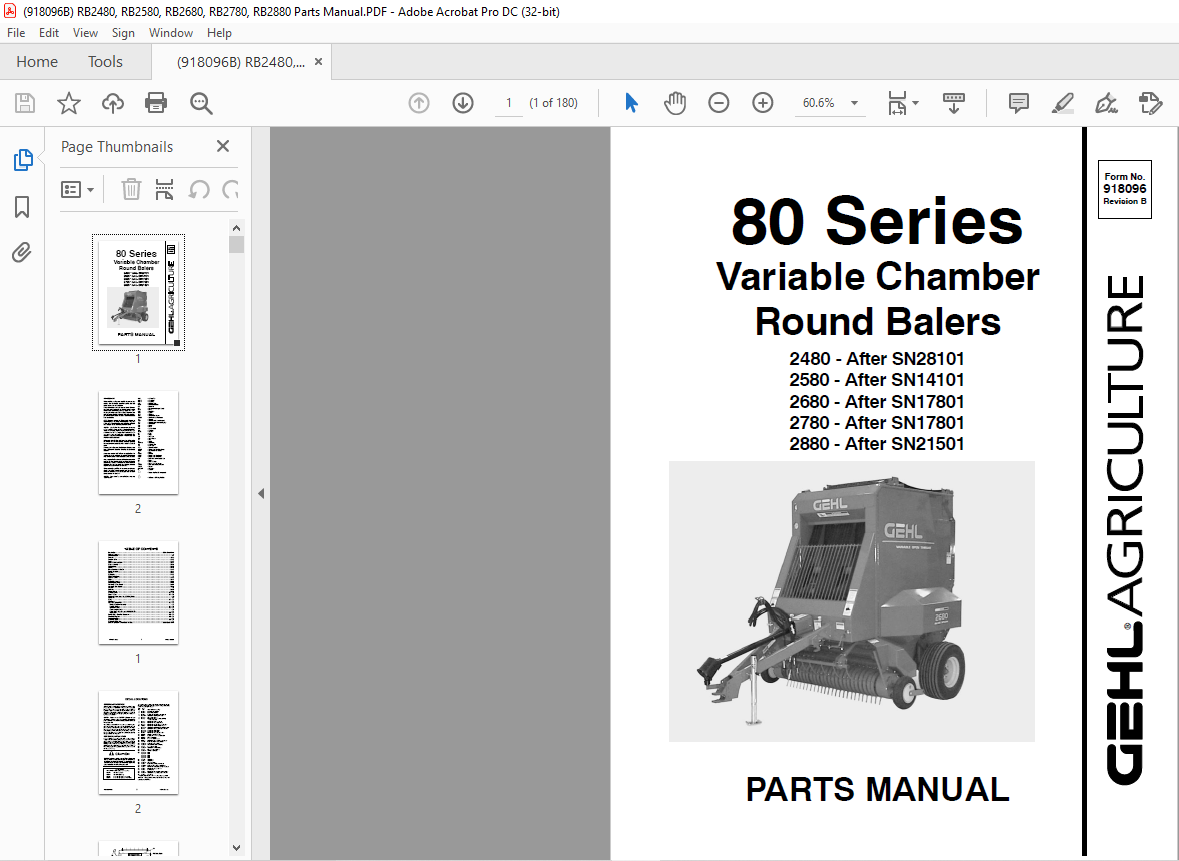Select the (918096B) RB2480 document tab

coord(241,62)
